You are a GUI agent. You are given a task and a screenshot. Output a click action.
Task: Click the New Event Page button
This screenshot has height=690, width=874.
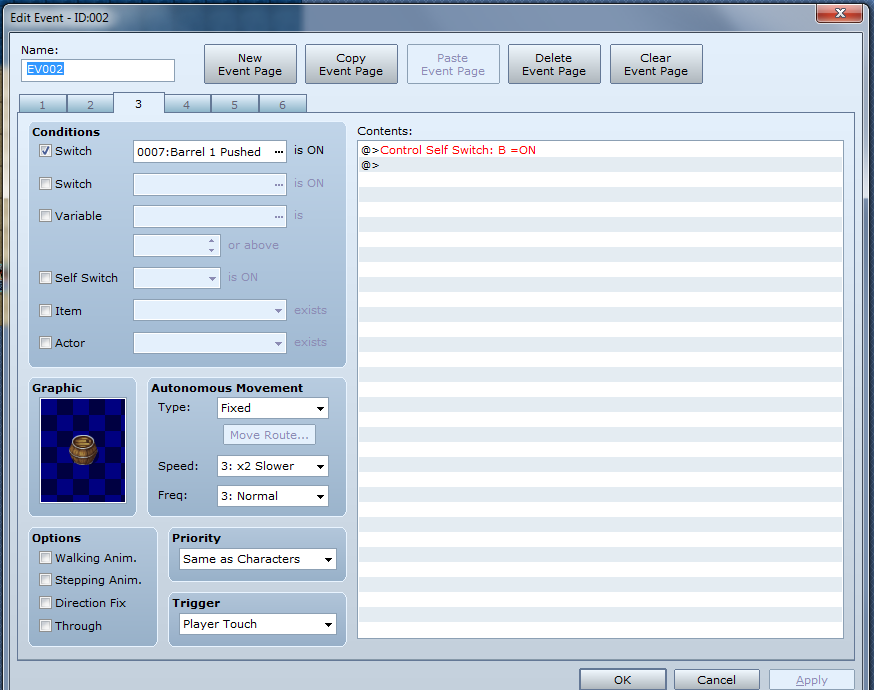[x=250, y=65]
